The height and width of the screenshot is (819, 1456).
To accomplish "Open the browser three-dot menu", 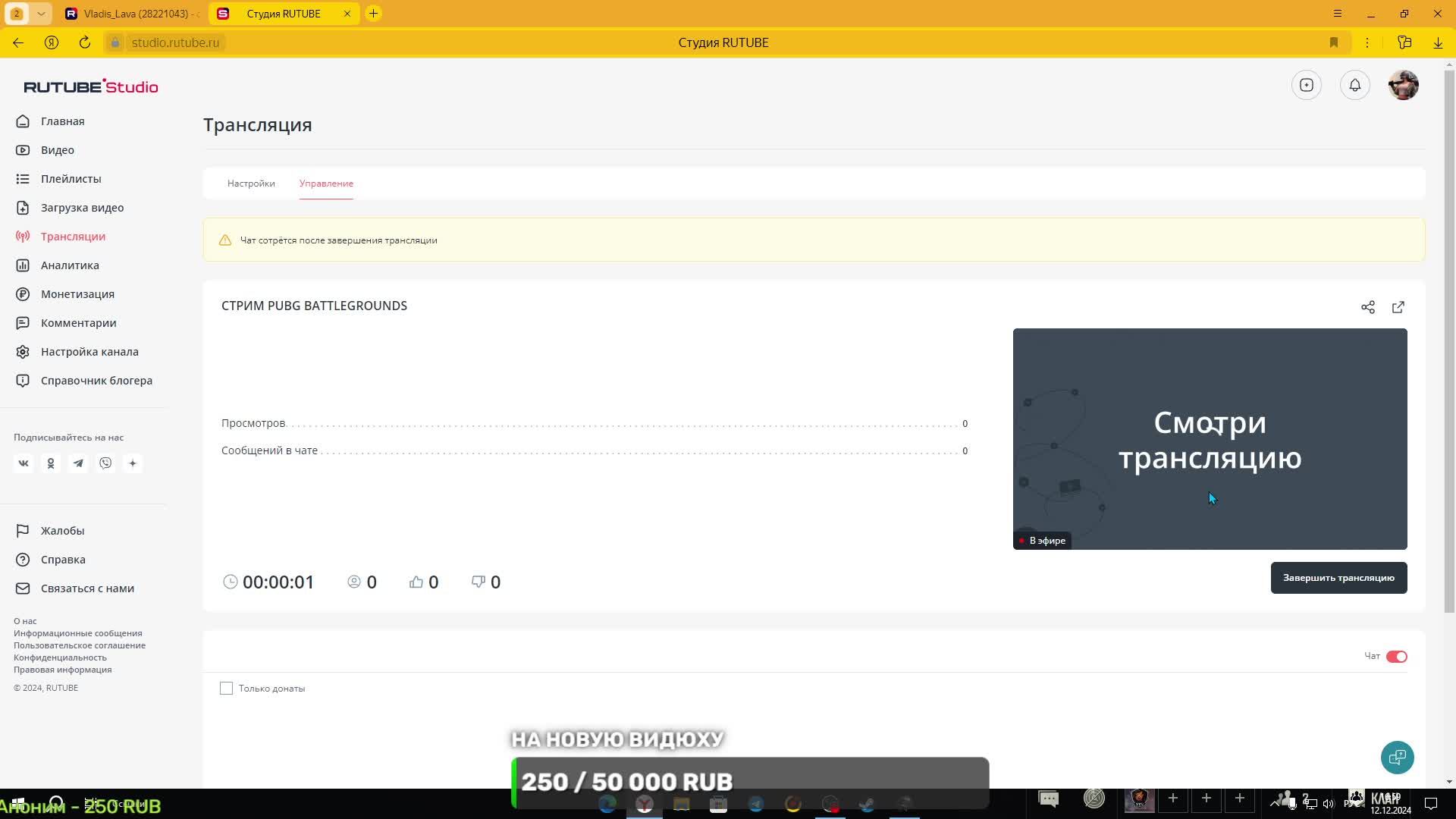I will point(1367,42).
